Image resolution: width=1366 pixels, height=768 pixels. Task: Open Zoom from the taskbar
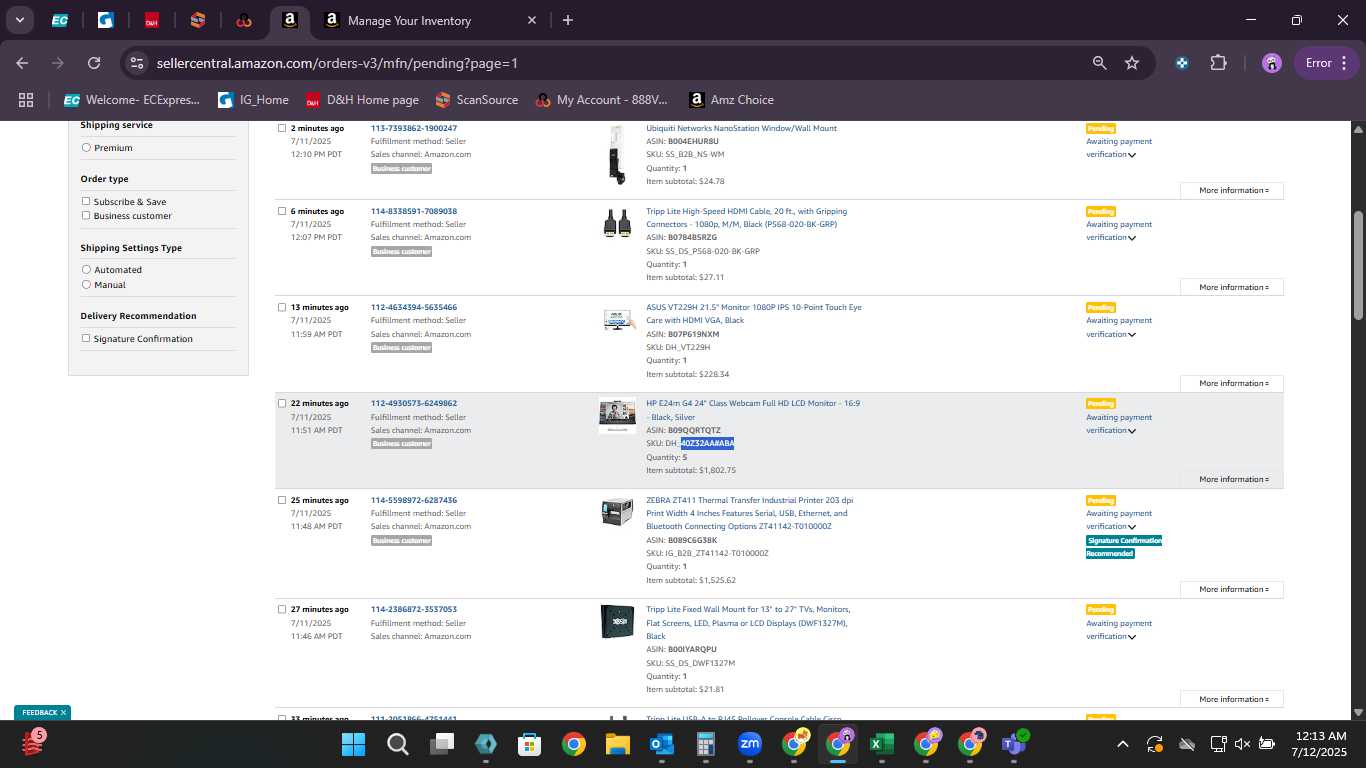tap(749, 744)
